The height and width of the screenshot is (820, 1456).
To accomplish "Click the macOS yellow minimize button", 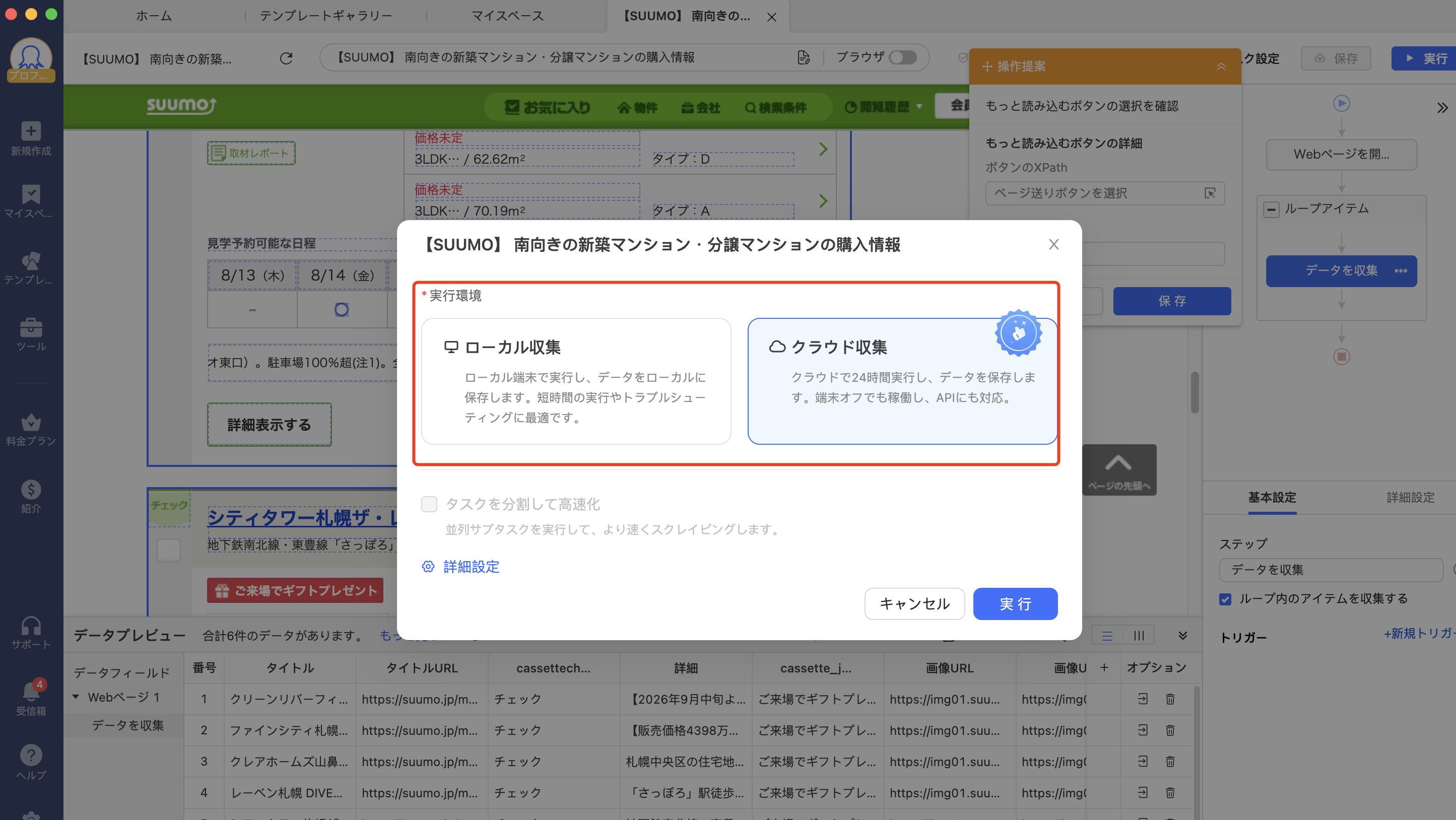I will 31,14.
